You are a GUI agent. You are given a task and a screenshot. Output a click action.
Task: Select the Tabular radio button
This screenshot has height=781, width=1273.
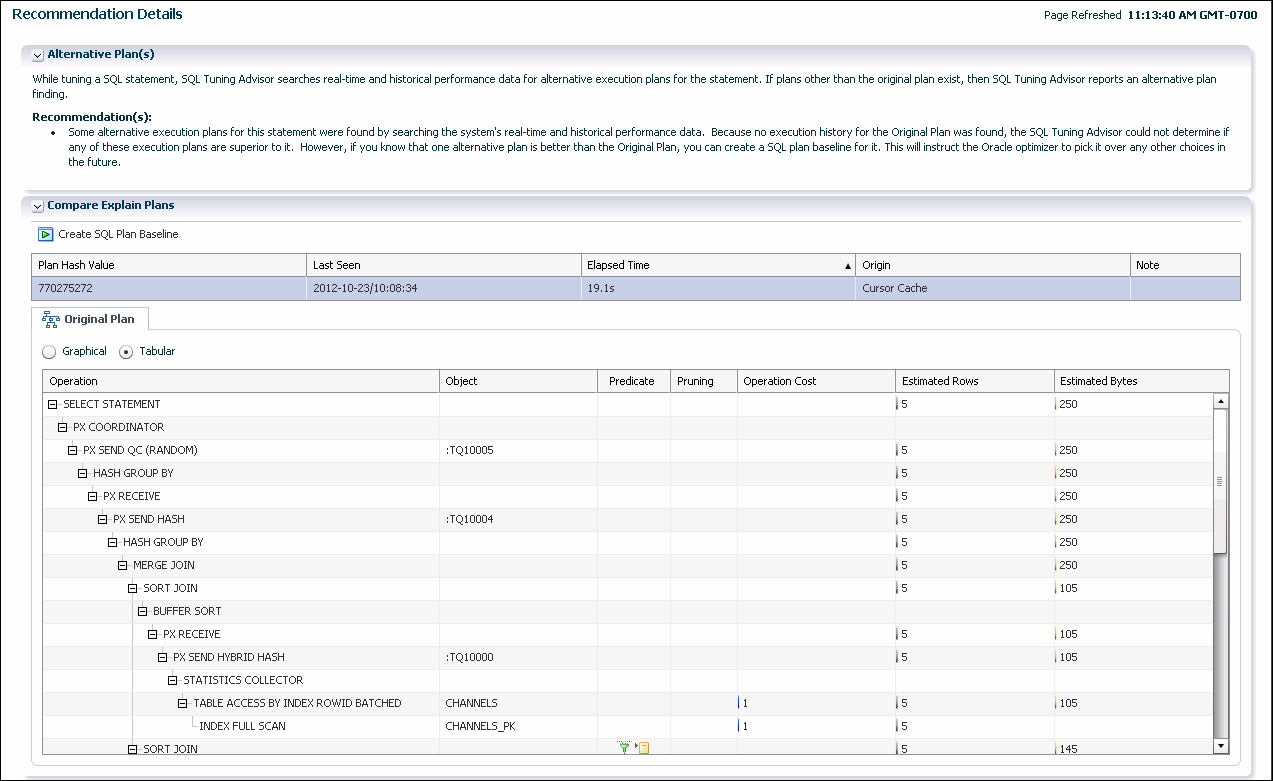126,351
